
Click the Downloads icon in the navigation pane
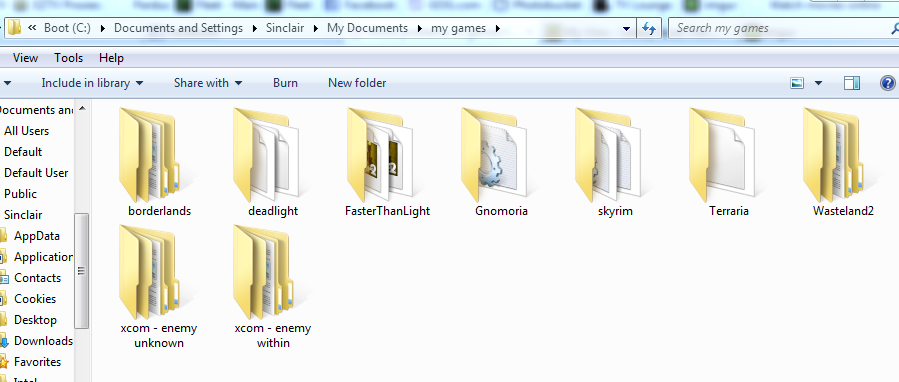pos(4,341)
